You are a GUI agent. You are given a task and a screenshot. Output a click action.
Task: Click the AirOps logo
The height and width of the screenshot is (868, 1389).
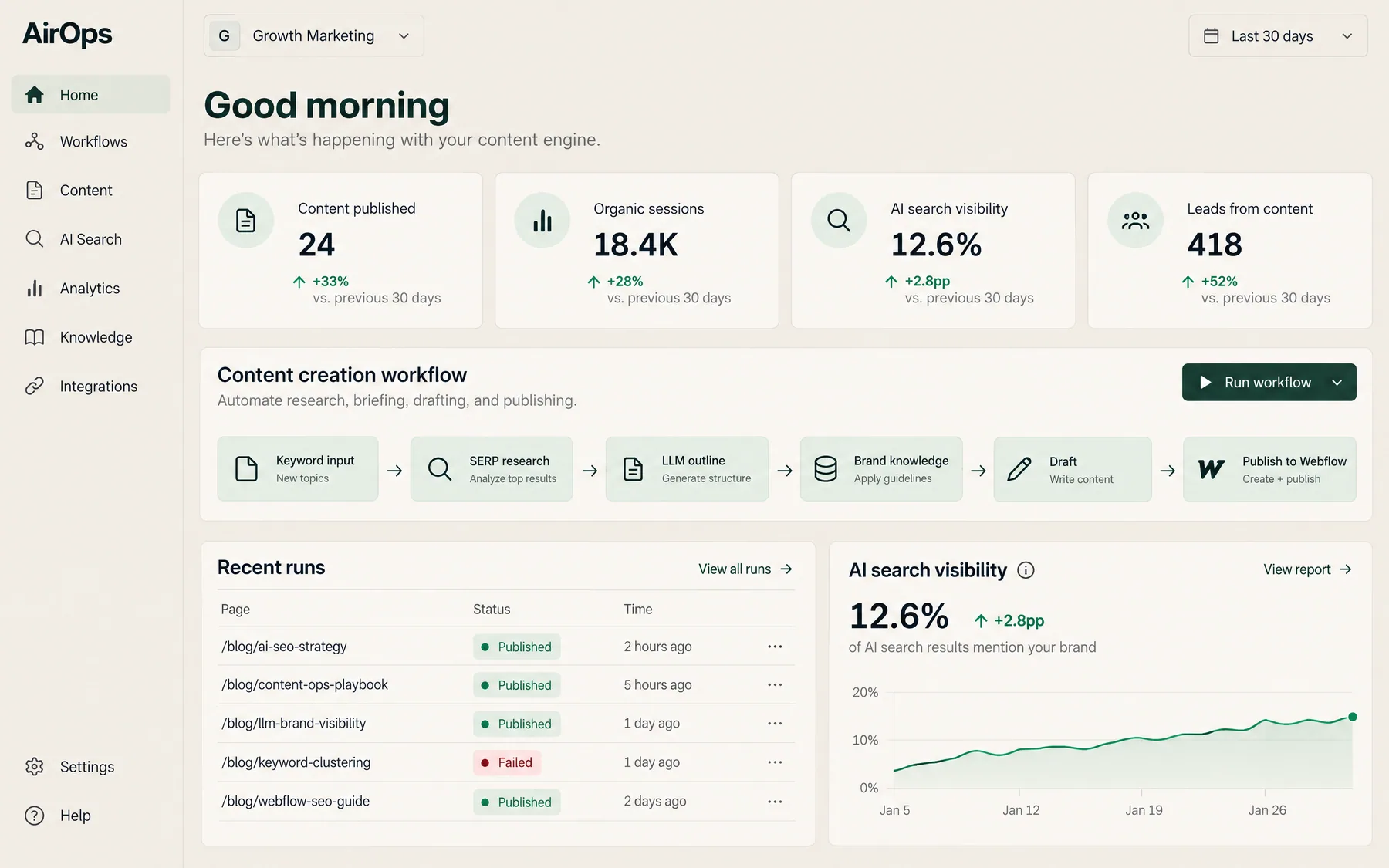coord(67,34)
